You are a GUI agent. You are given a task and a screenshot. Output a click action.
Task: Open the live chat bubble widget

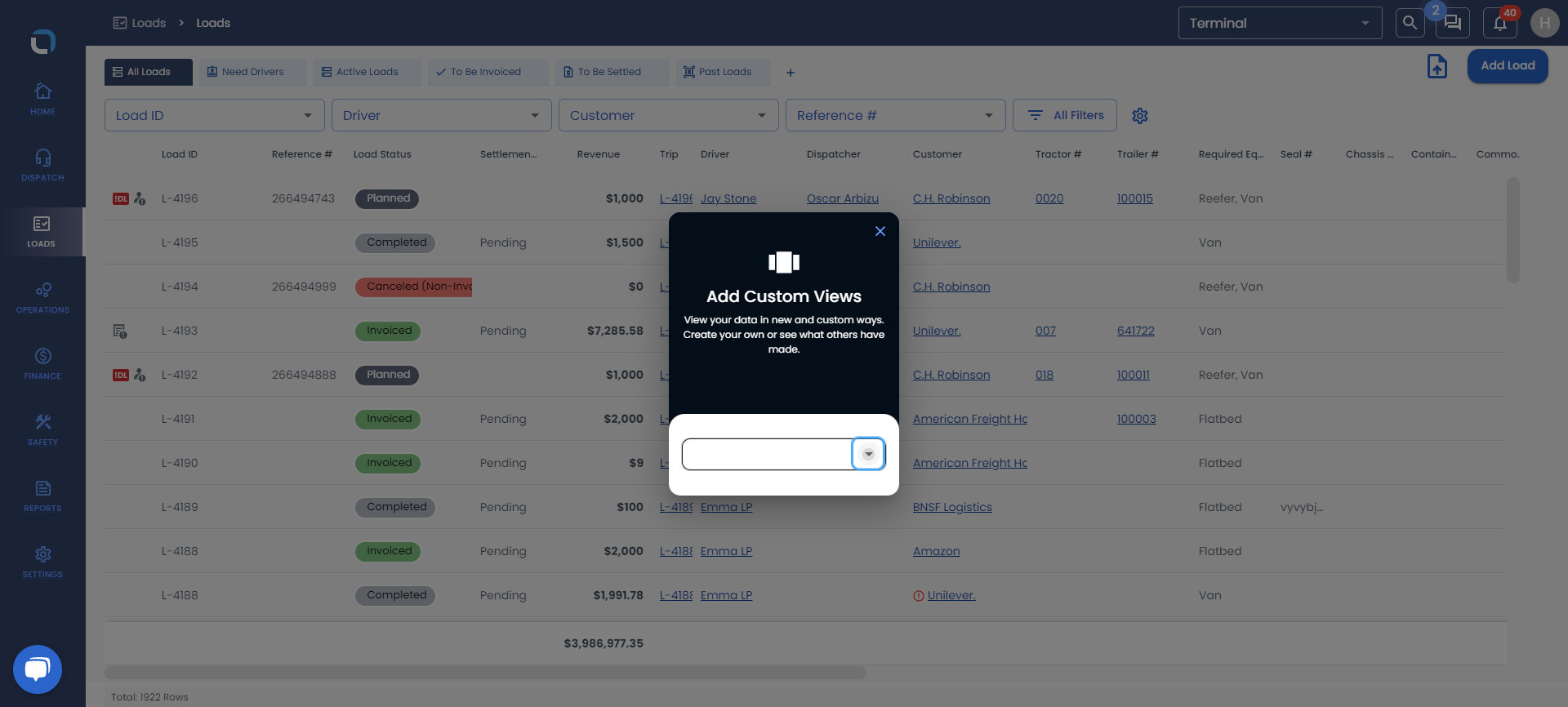click(x=38, y=669)
